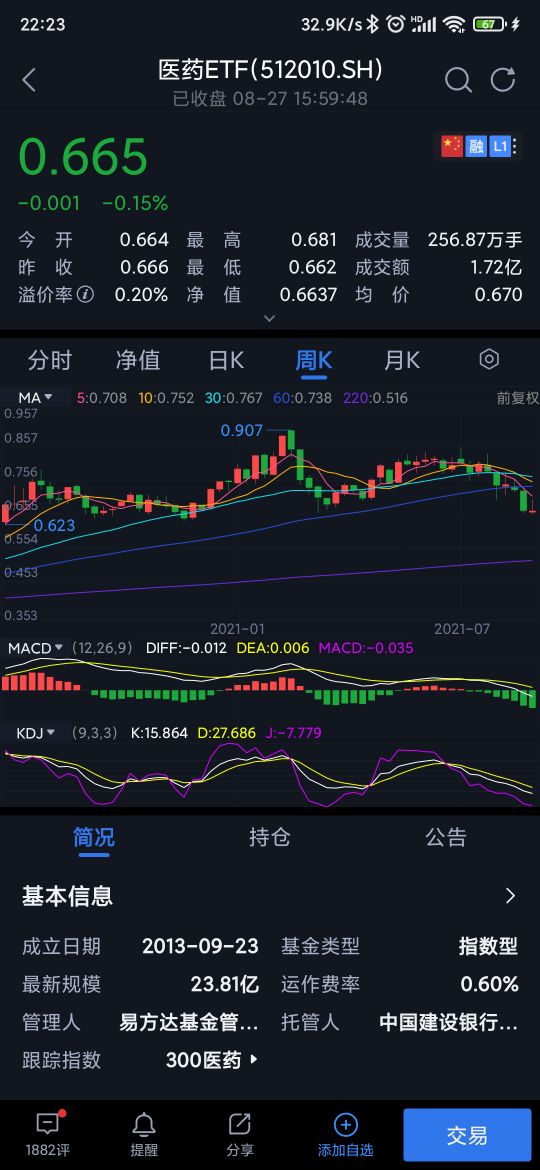Open the search magnifier icon
The image size is (540, 1170).
tap(457, 80)
